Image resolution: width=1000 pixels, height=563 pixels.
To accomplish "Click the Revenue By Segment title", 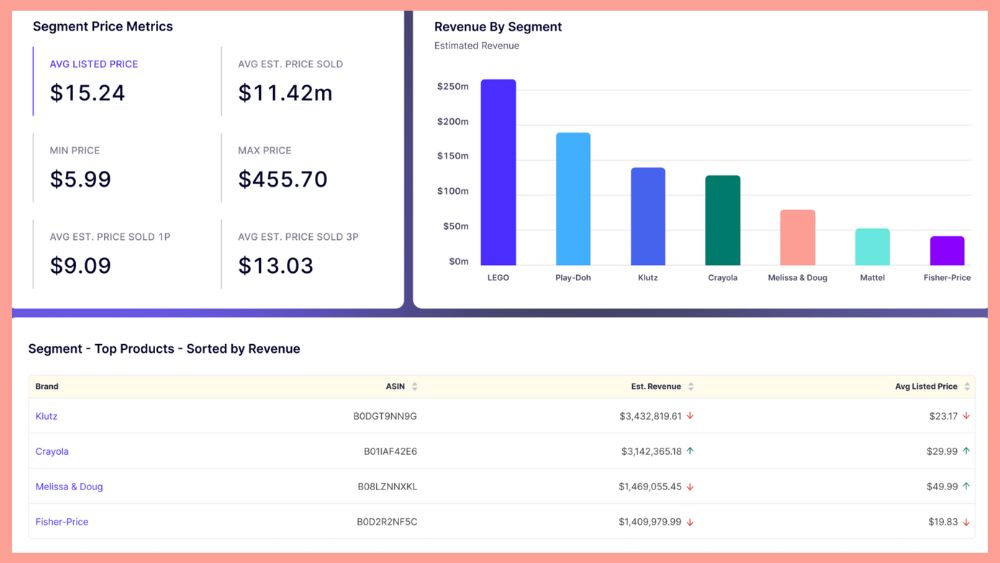I will tap(498, 27).
